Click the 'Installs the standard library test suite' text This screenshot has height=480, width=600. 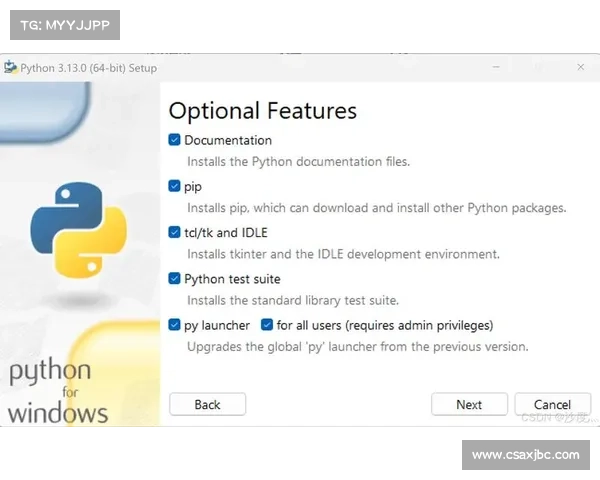click(293, 300)
